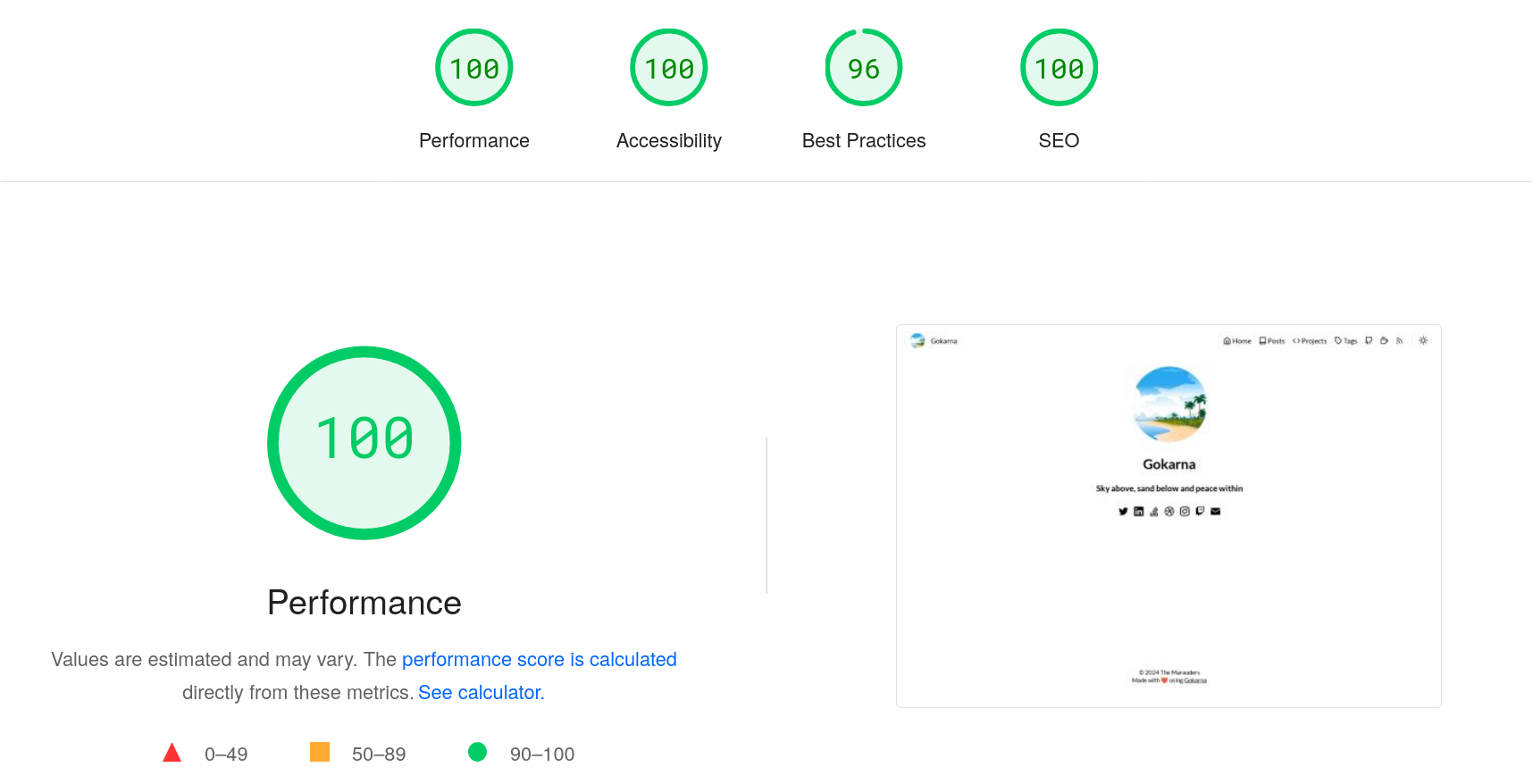
Task: Select Projects in the preview navbar
Action: [1310, 341]
